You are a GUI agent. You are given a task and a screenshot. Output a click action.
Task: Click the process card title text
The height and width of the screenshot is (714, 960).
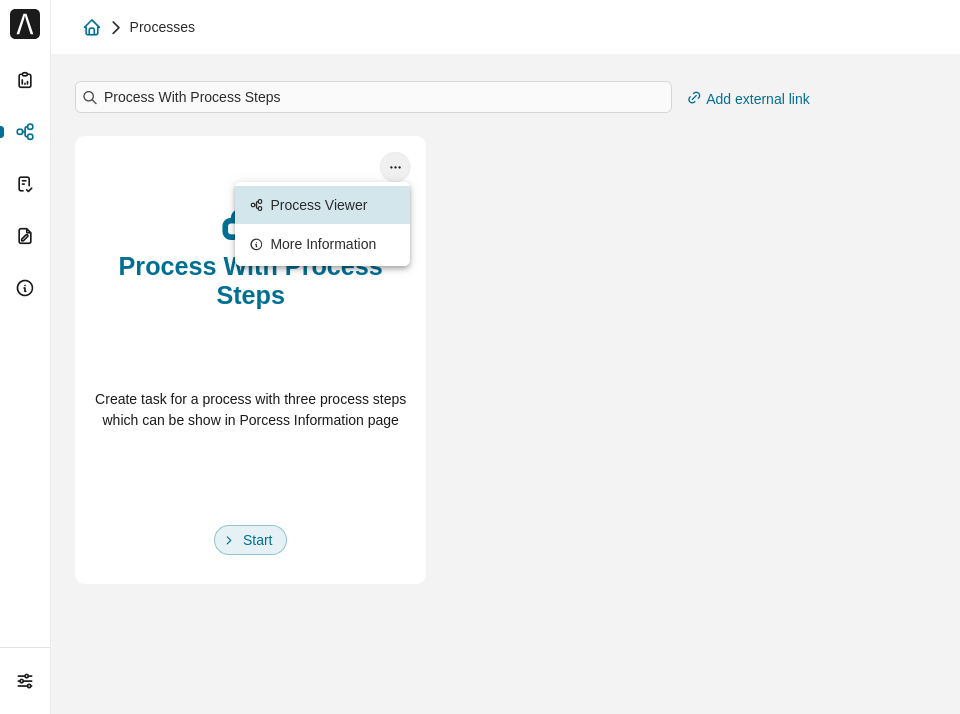point(250,281)
